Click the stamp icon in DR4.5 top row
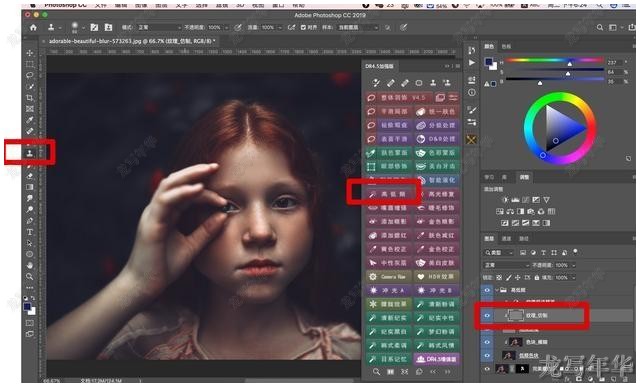This screenshot has height=387, width=640. pyautogui.click(x=433, y=83)
